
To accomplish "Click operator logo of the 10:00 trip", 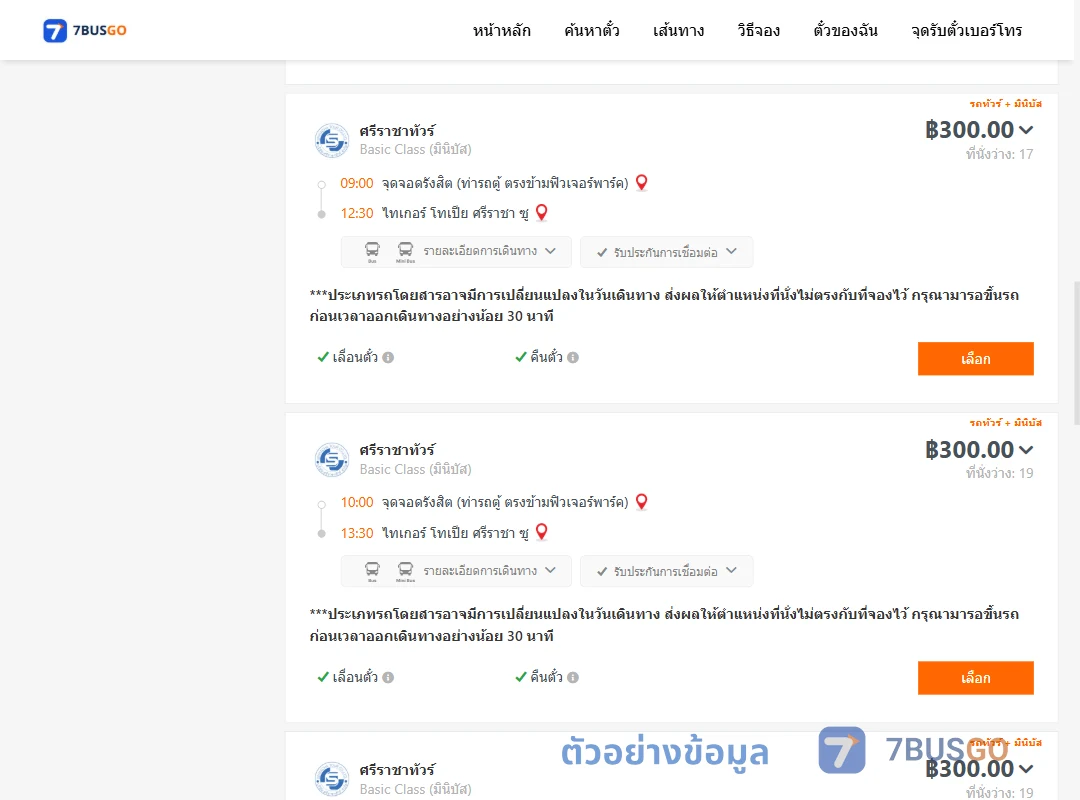I will 332,460.
